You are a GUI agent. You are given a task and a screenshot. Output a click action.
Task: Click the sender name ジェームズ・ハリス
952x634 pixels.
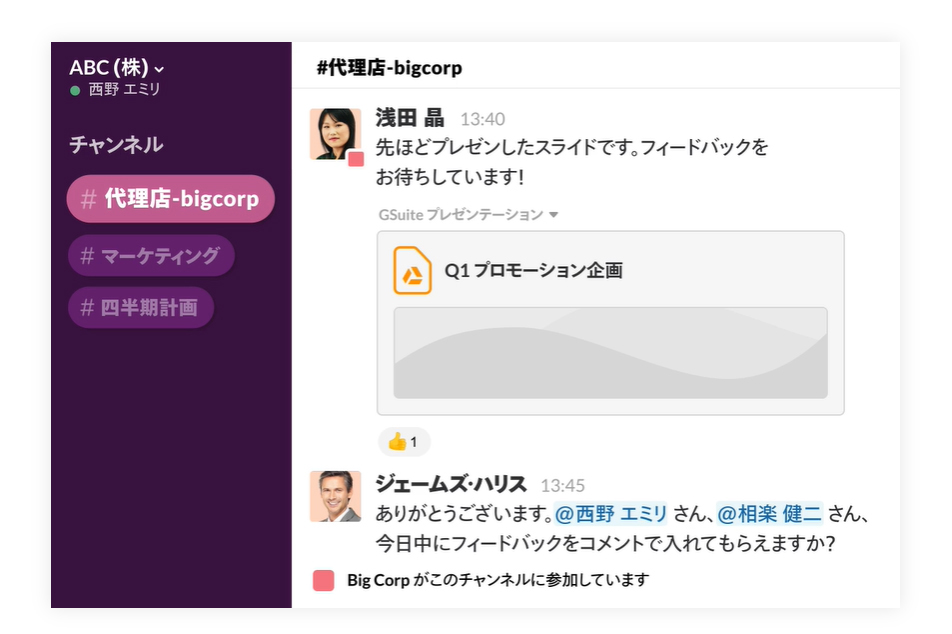click(450, 484)
